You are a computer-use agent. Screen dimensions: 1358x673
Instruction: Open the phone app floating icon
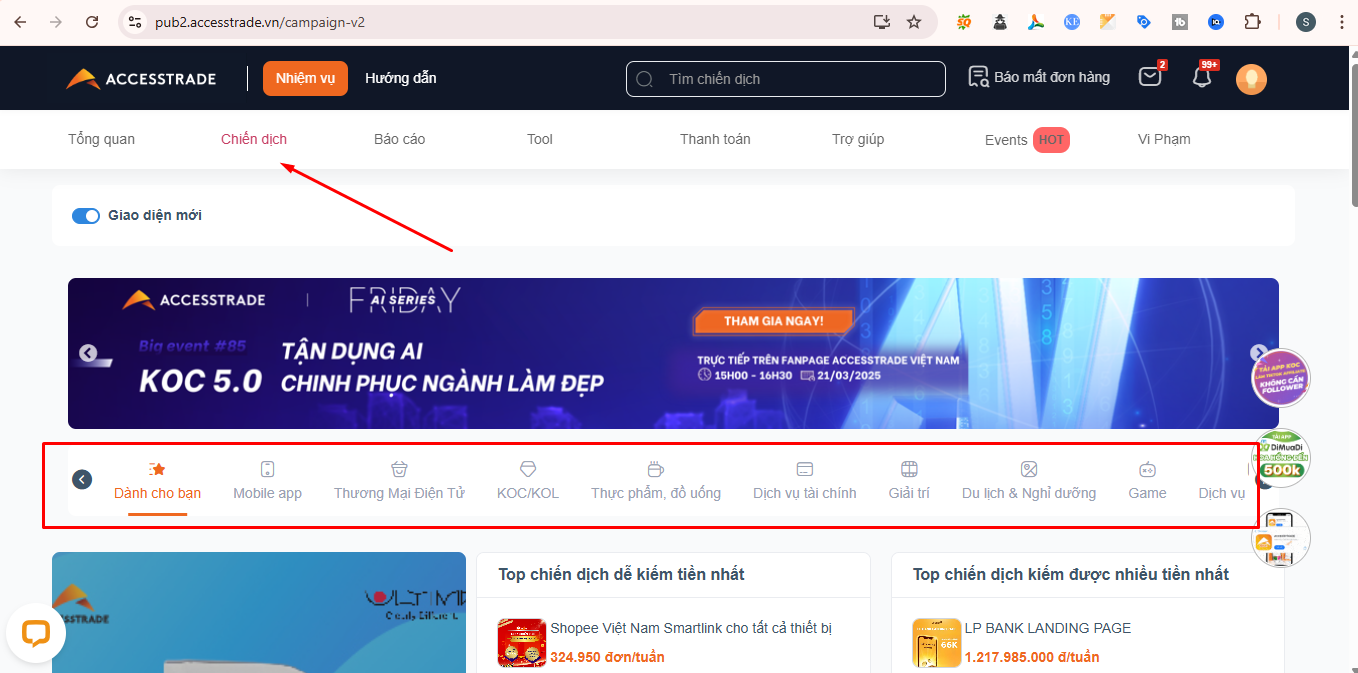tap(1281, 539)
